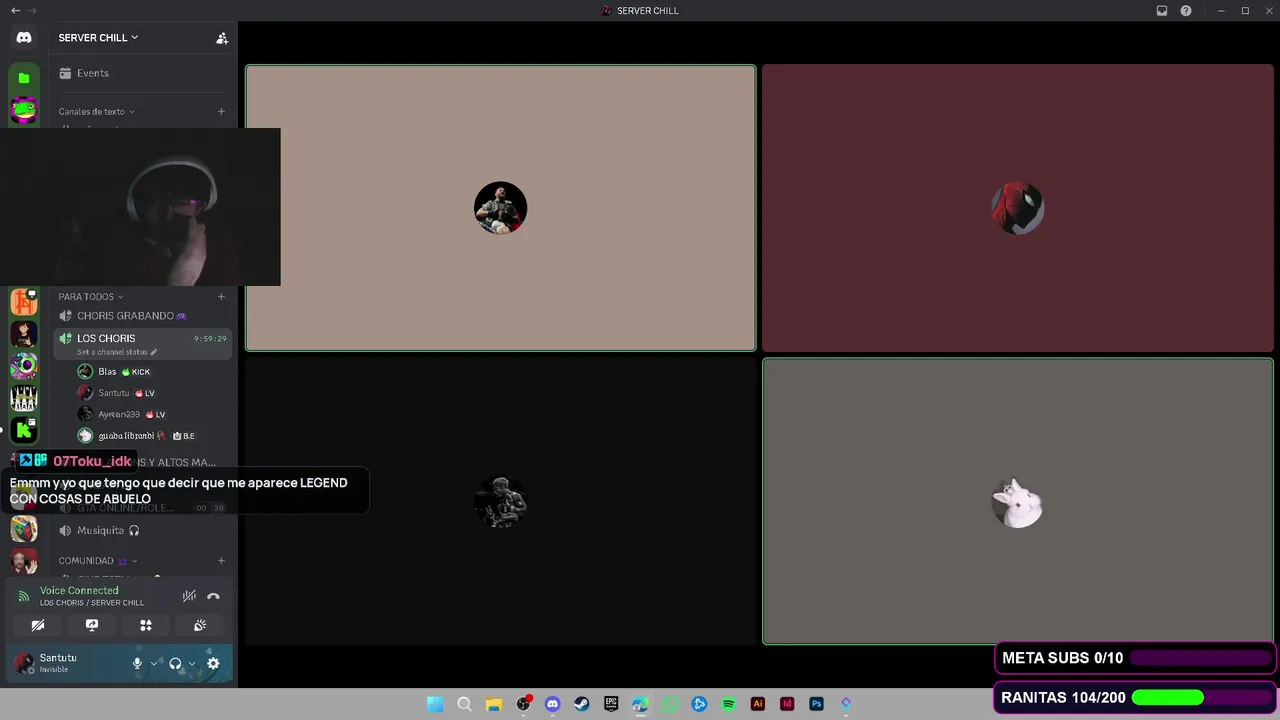
Task: Open the Activities launcher button
Action: pyautogui.click(x=146, y=625)
